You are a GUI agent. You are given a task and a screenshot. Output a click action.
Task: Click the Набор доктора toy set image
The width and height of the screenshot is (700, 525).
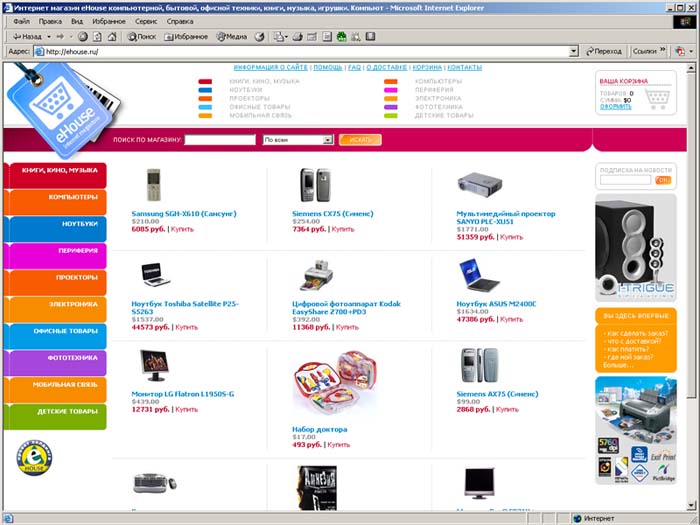[335, 383]
